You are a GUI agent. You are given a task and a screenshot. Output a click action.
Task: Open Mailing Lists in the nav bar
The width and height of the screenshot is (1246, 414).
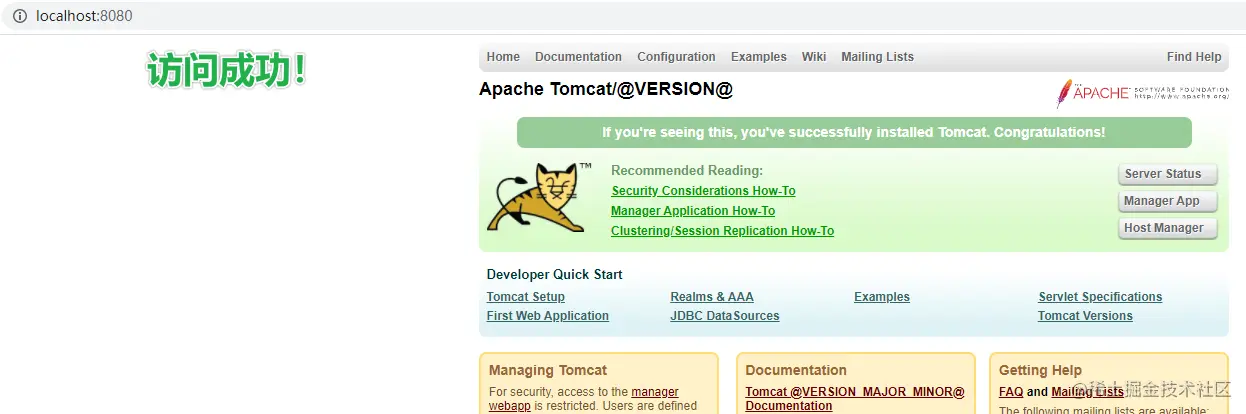[877, 57]
